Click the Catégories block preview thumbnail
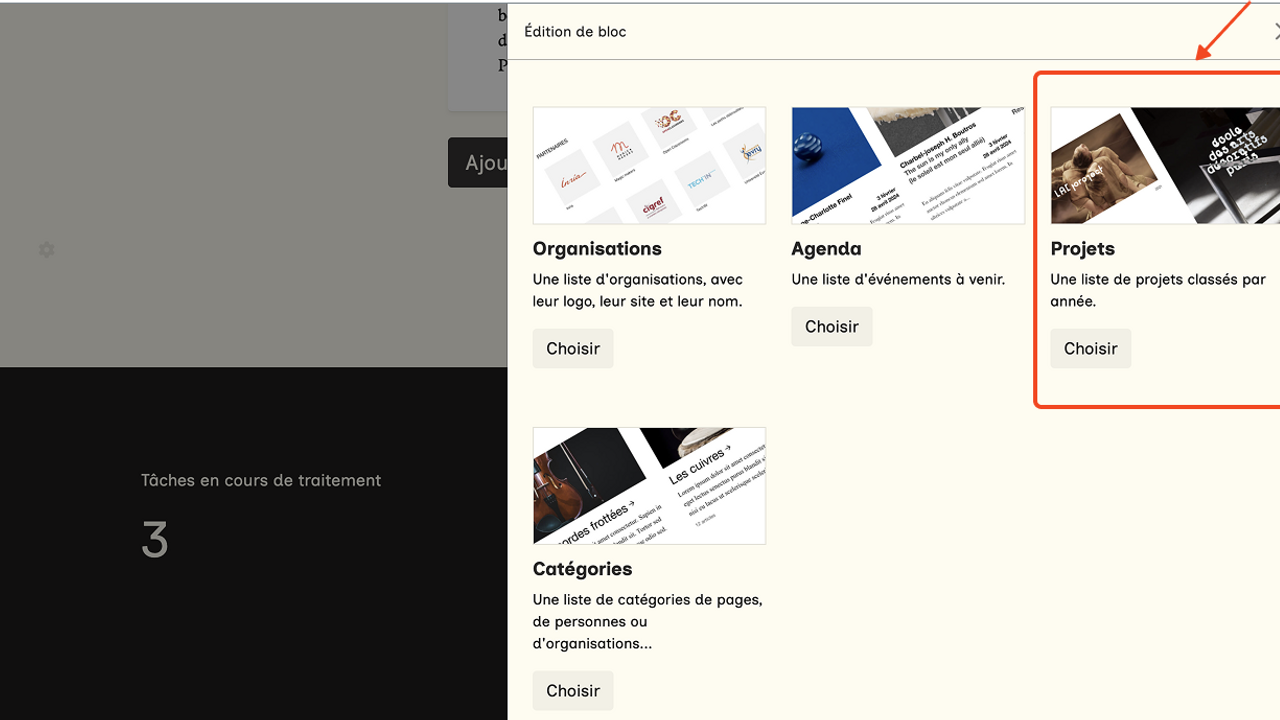Screen dimensions: 1280x720 (649, 486)
